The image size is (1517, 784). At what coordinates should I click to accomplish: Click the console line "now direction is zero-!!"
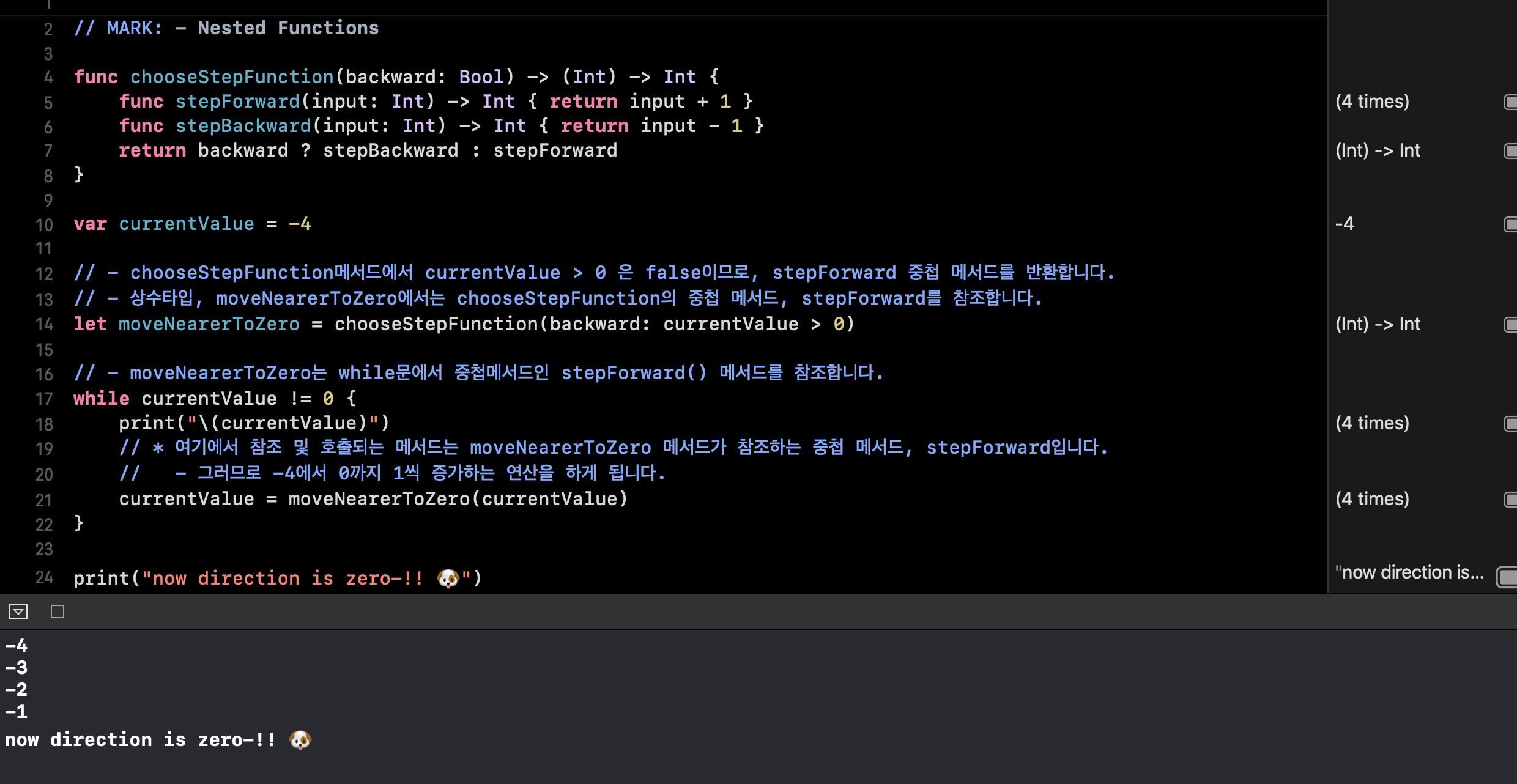pos(141,740)
